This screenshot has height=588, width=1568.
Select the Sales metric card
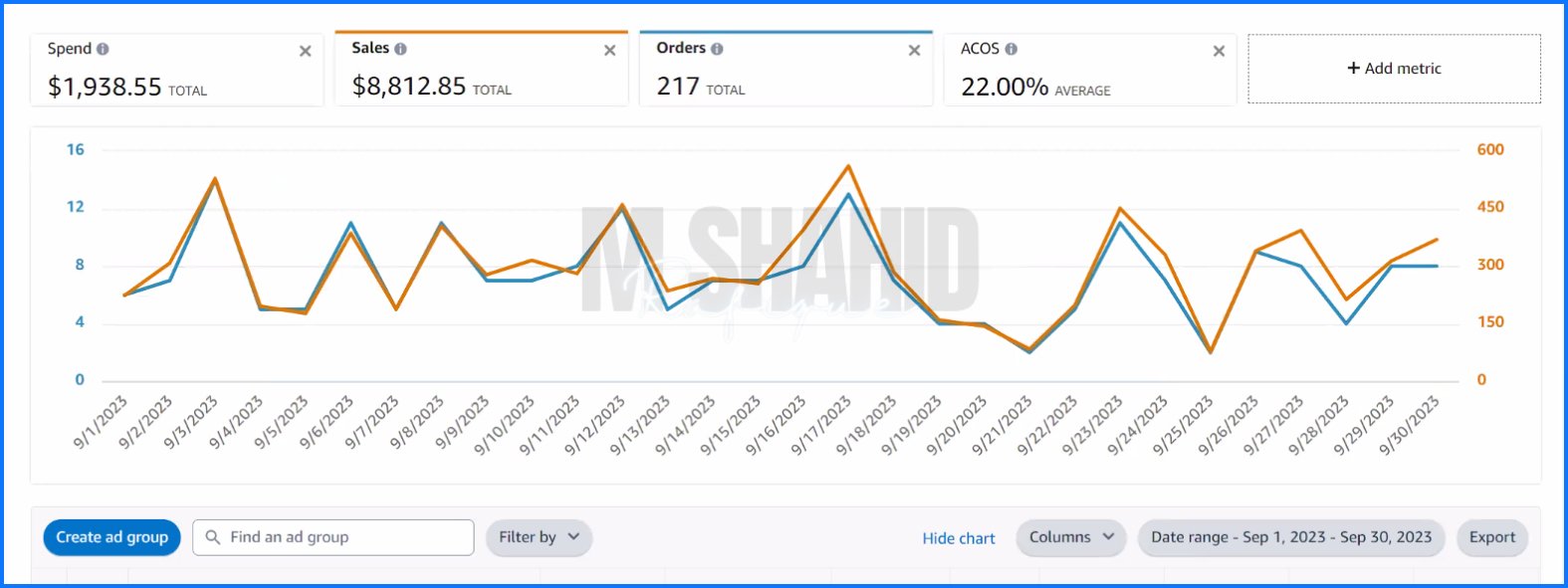pyautogui.click(x=481, y=69)
